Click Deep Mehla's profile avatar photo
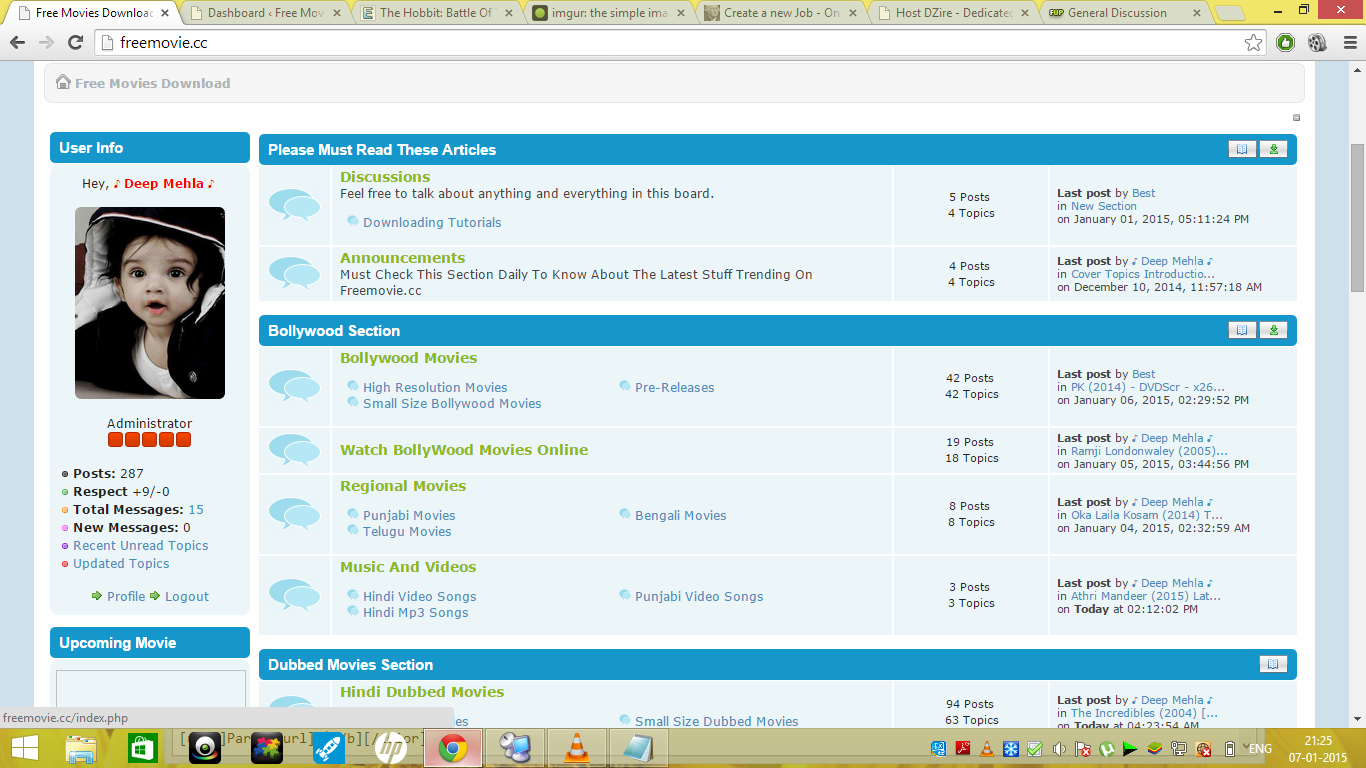 click(149, 302)
